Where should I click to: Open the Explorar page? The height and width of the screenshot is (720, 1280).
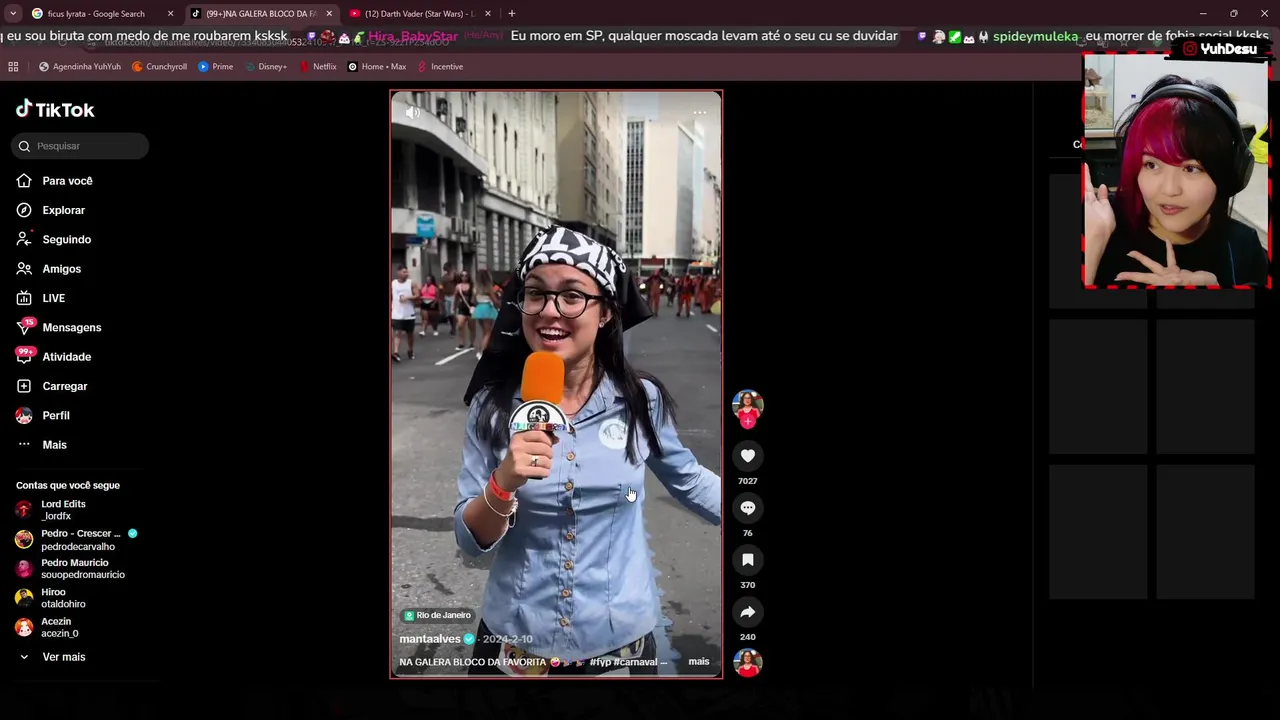click(x=51, y=210)
